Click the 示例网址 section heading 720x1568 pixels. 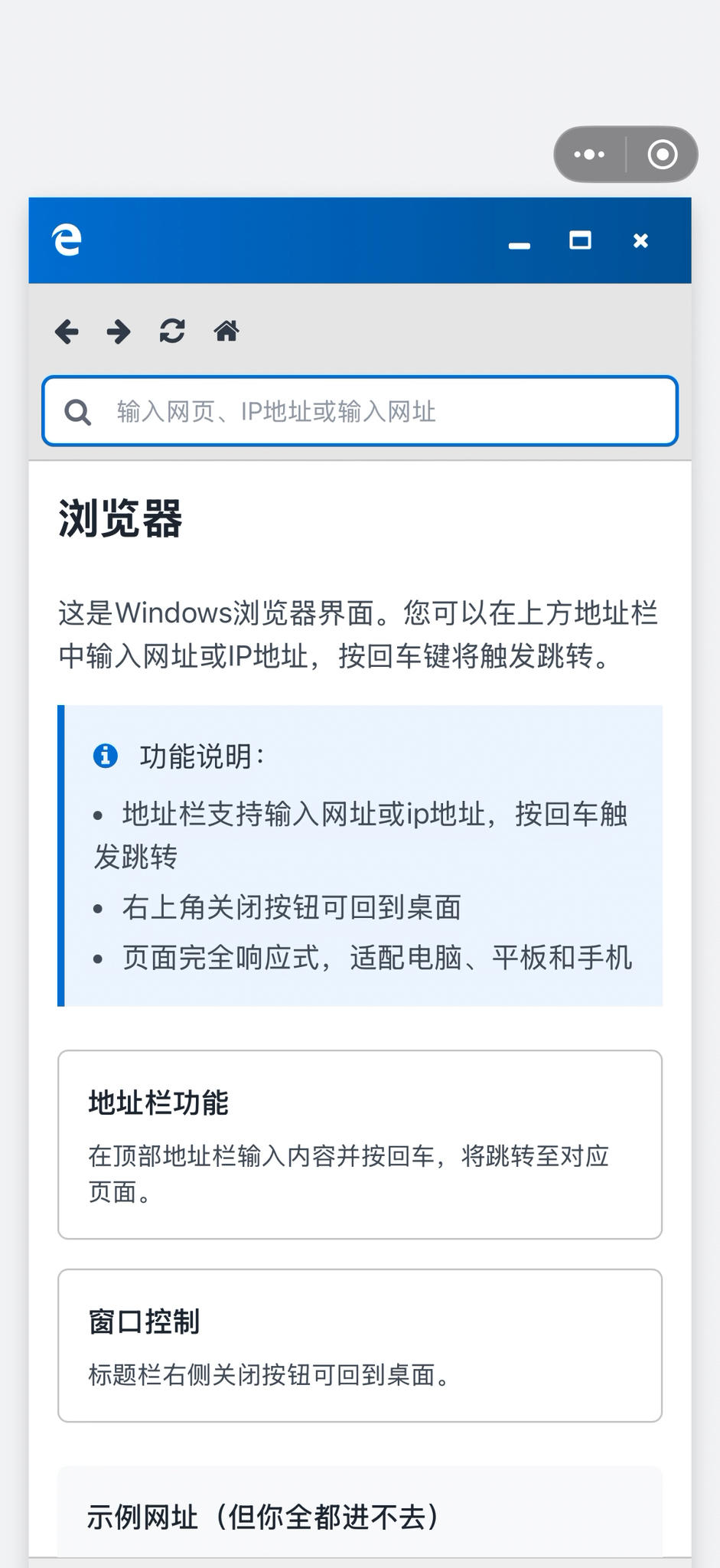262,1517
